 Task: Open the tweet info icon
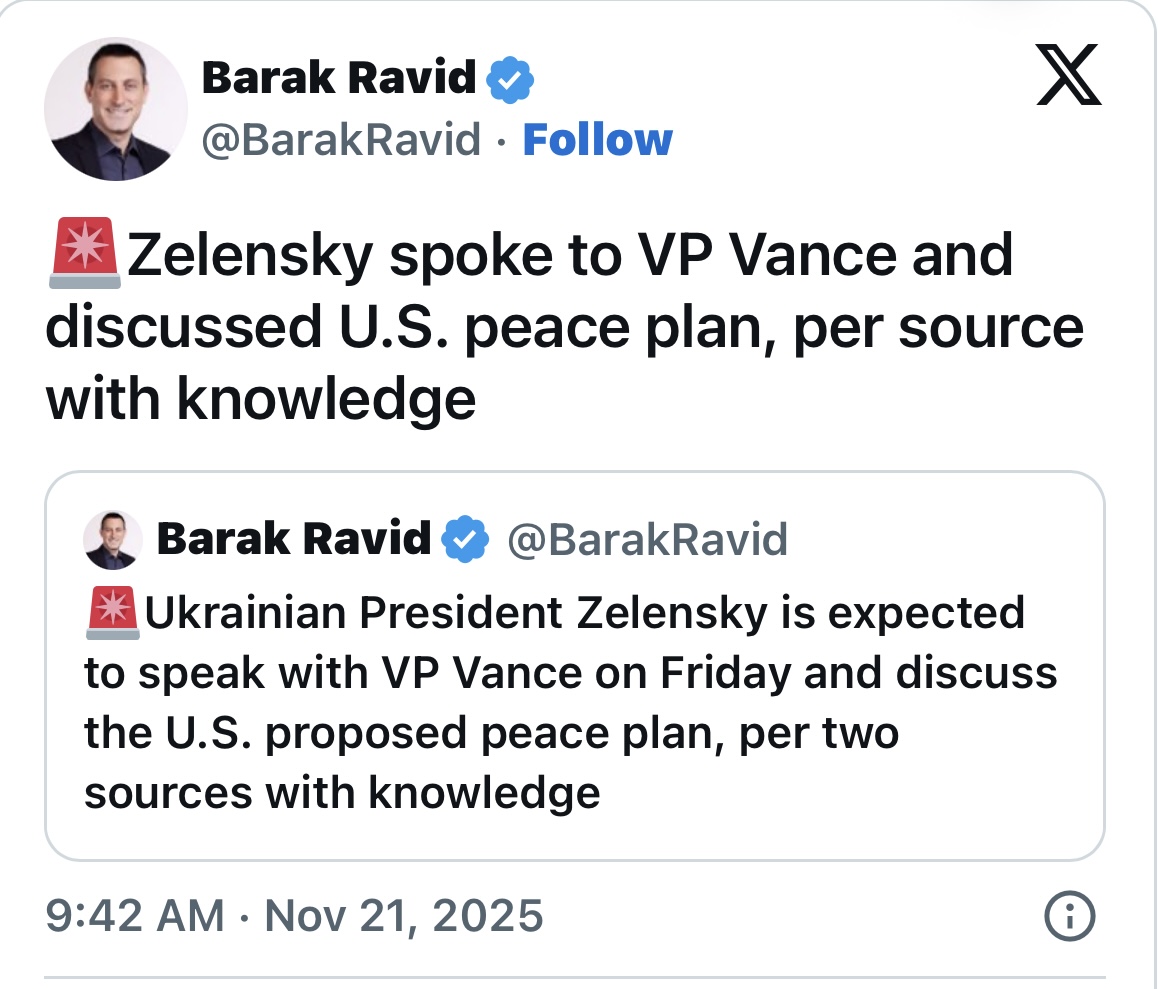(1068, 915)
